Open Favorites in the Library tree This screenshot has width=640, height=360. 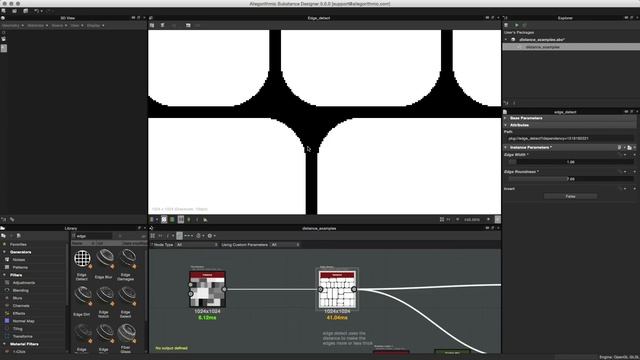[x=18, y=244]
